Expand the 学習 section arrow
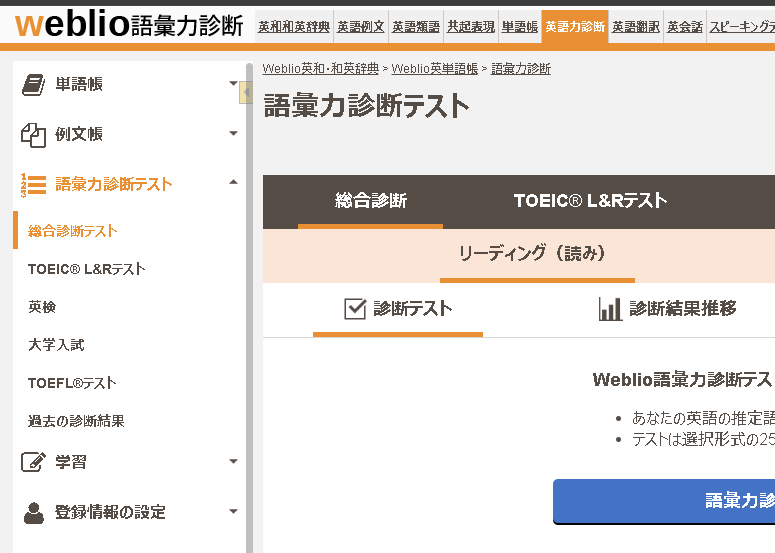This screenshot has width=775, height=553. pyautogui.click(x=234, y=462)
